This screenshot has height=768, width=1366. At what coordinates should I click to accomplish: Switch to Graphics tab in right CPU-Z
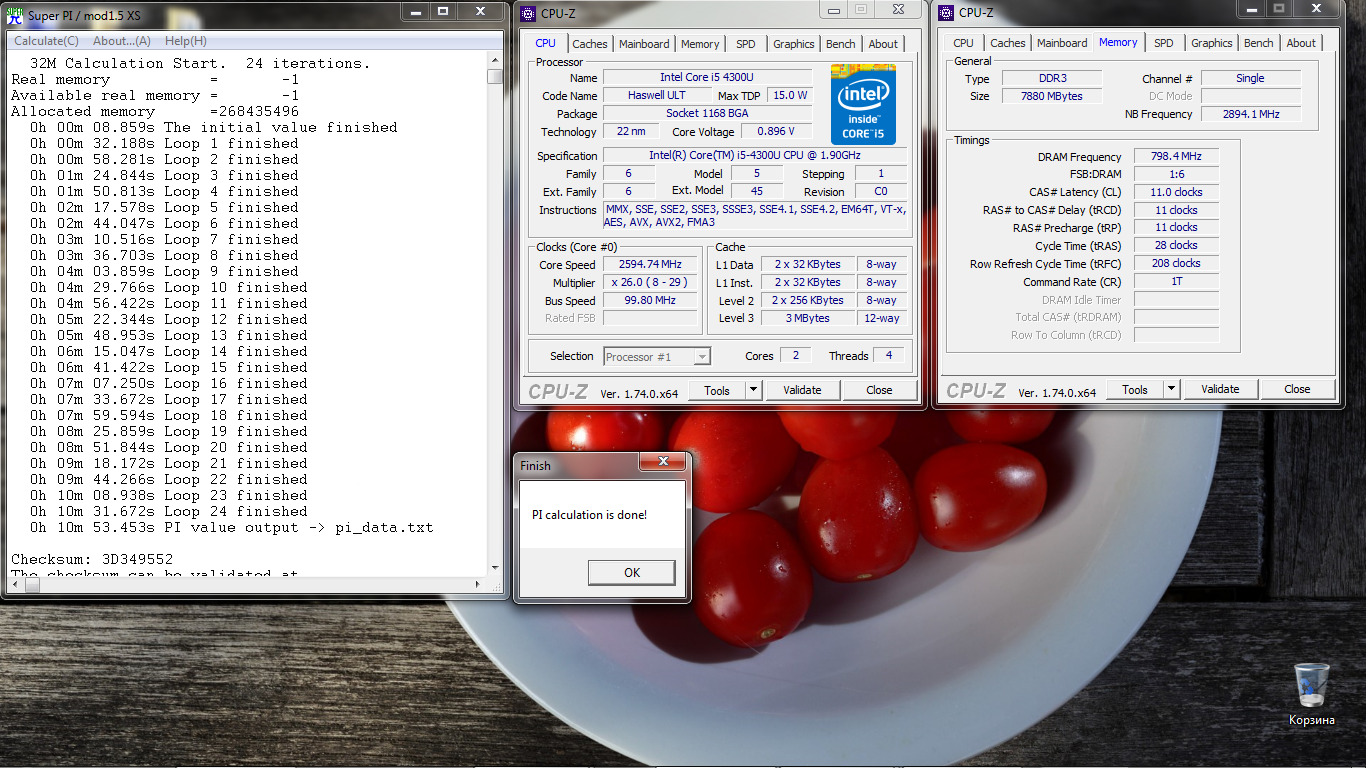pos(1212,43)
